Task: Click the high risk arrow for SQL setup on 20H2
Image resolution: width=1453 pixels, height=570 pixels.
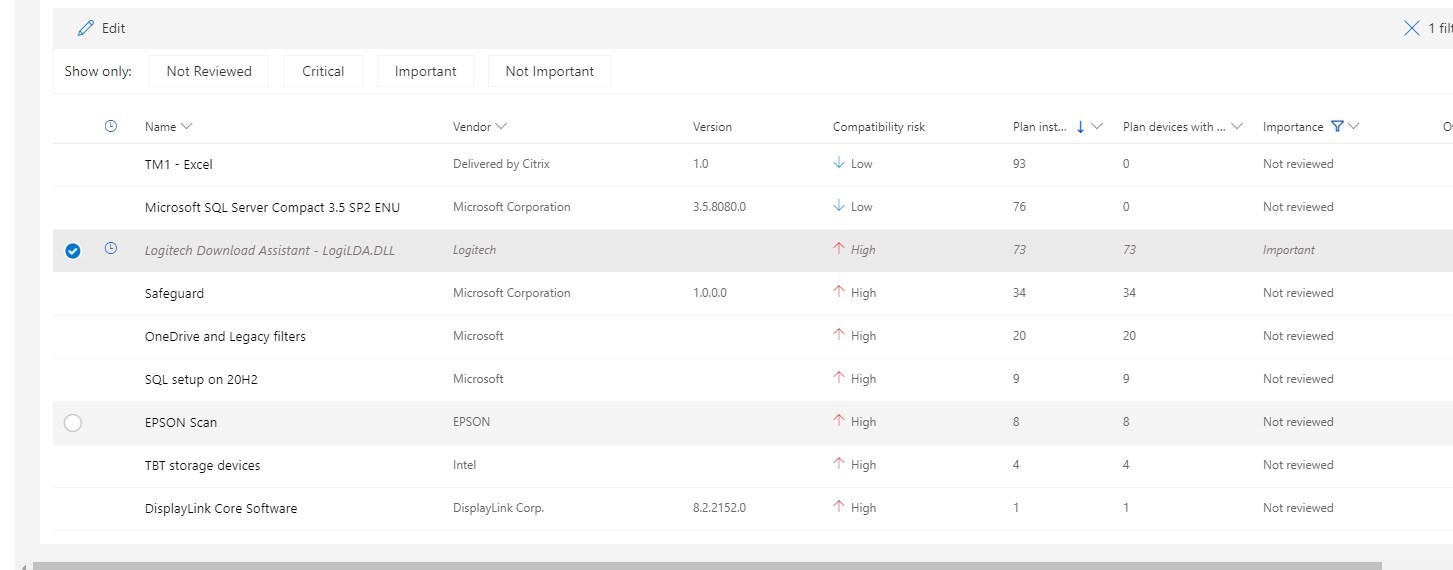Action: [x=839, y=378]
